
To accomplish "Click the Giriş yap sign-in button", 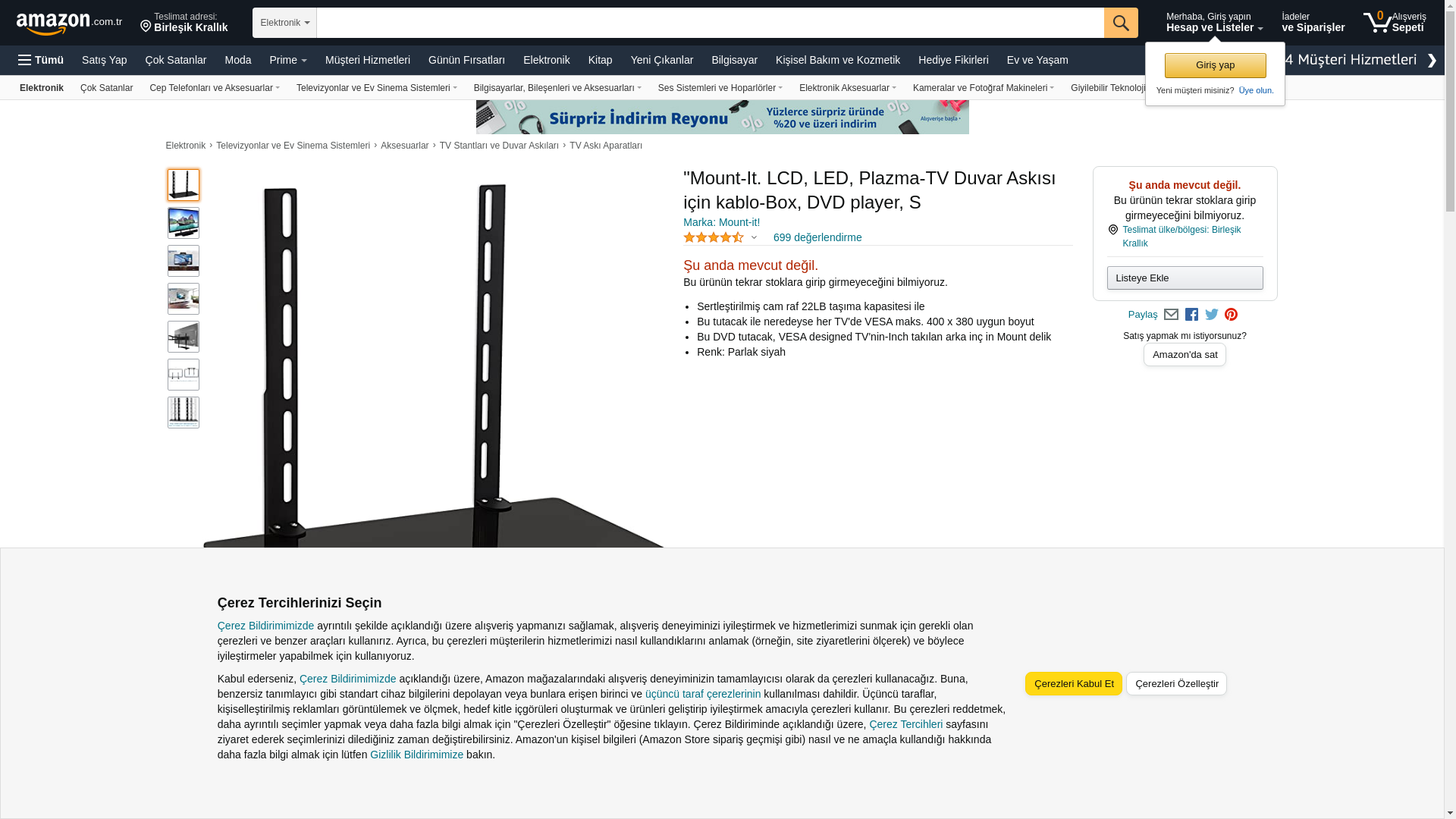I will [1215, 65].
